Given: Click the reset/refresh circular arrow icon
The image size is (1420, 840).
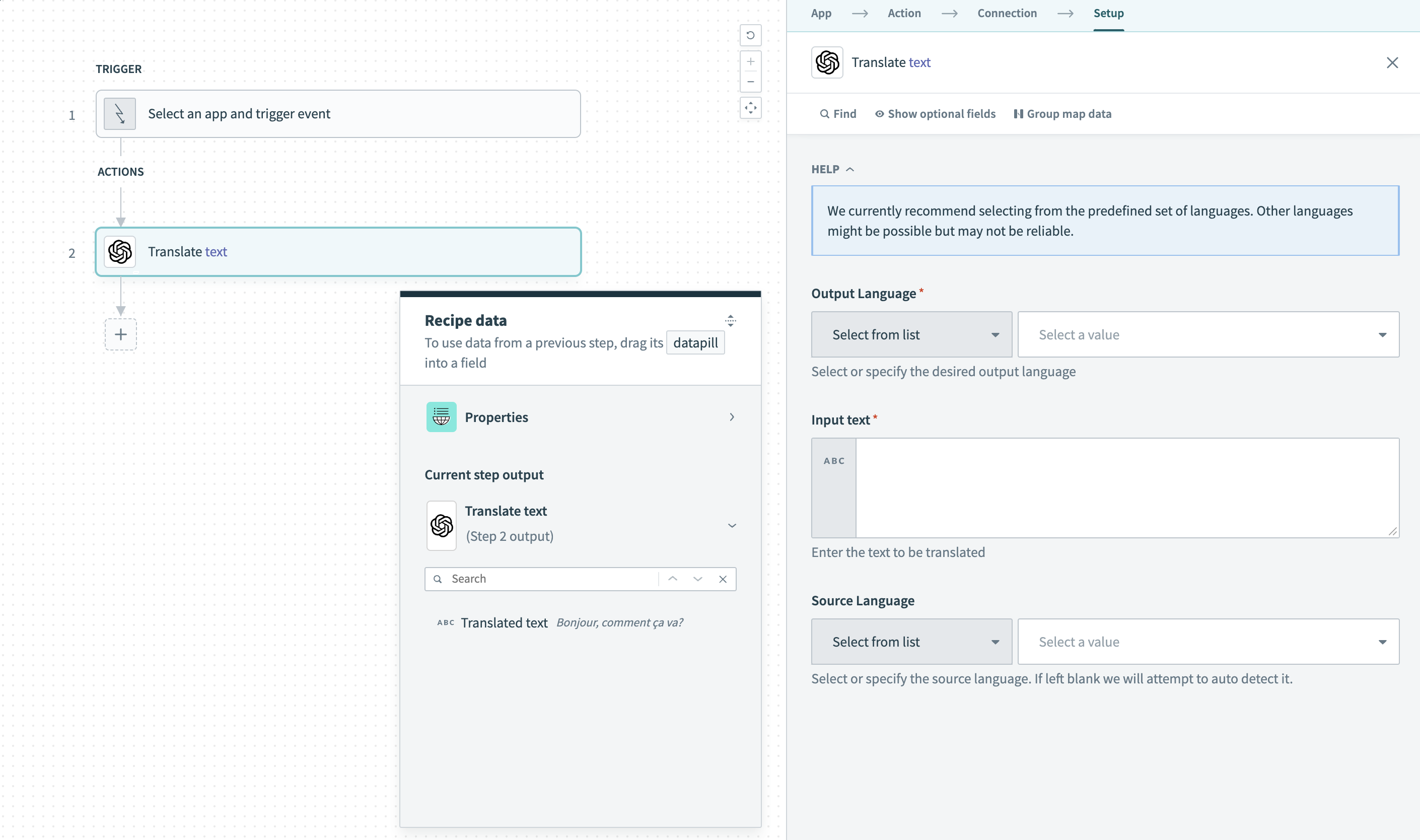Looking at the screenshot, I should pos(750,35).
